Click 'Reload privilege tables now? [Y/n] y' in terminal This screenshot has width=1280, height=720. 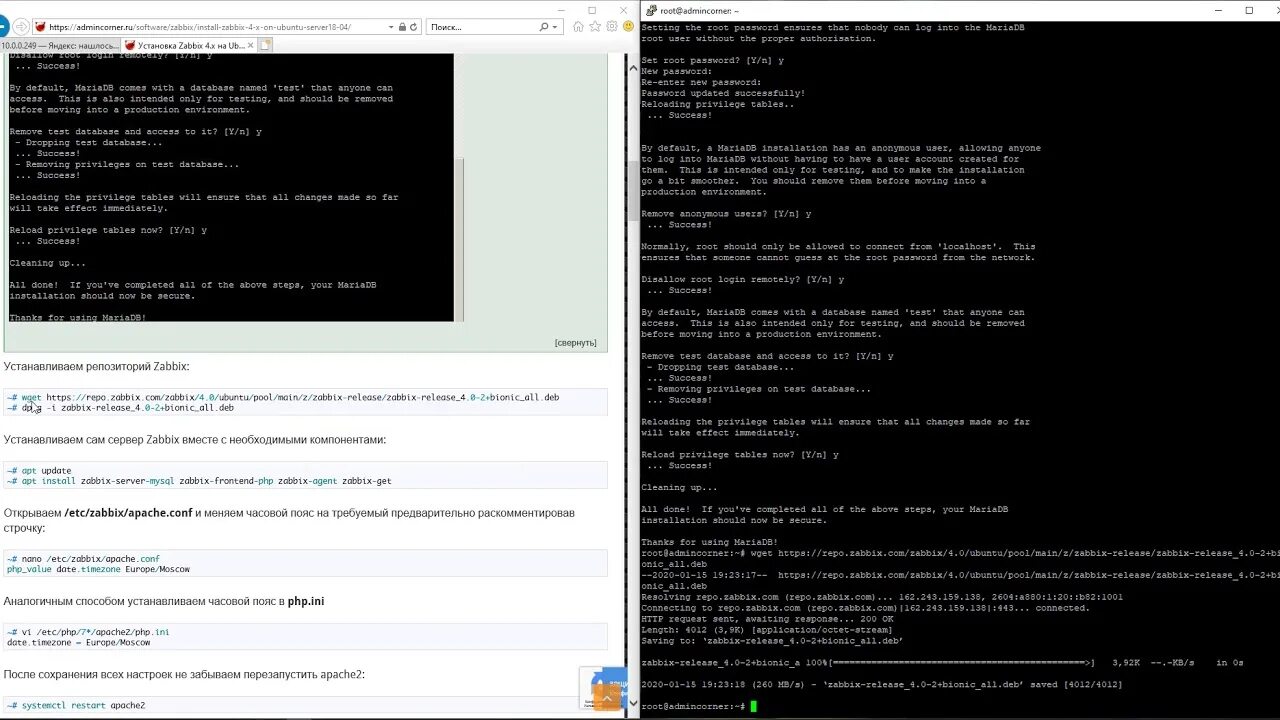click(x=740, y=454)
